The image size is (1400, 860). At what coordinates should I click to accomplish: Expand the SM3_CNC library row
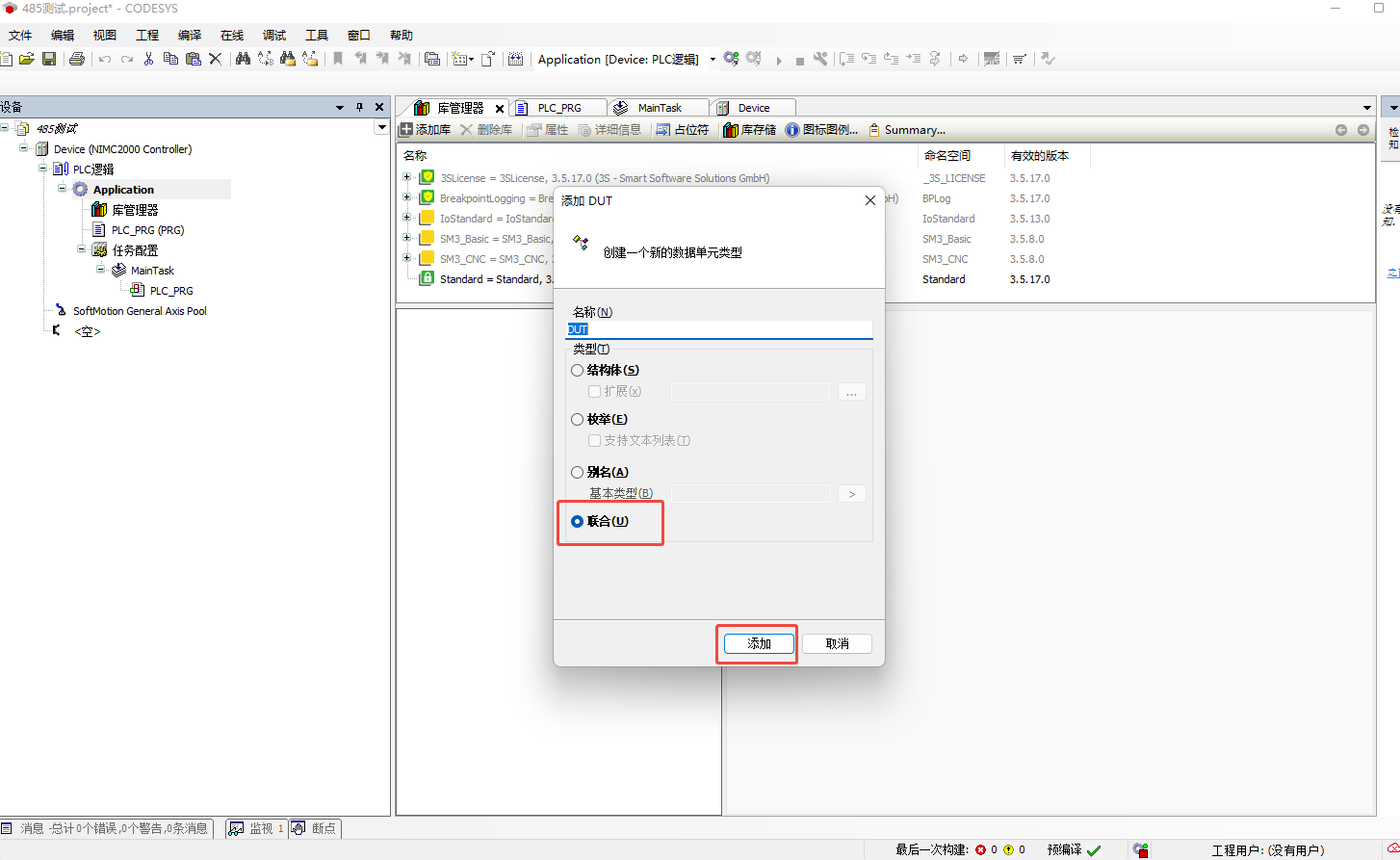(406, 258)
